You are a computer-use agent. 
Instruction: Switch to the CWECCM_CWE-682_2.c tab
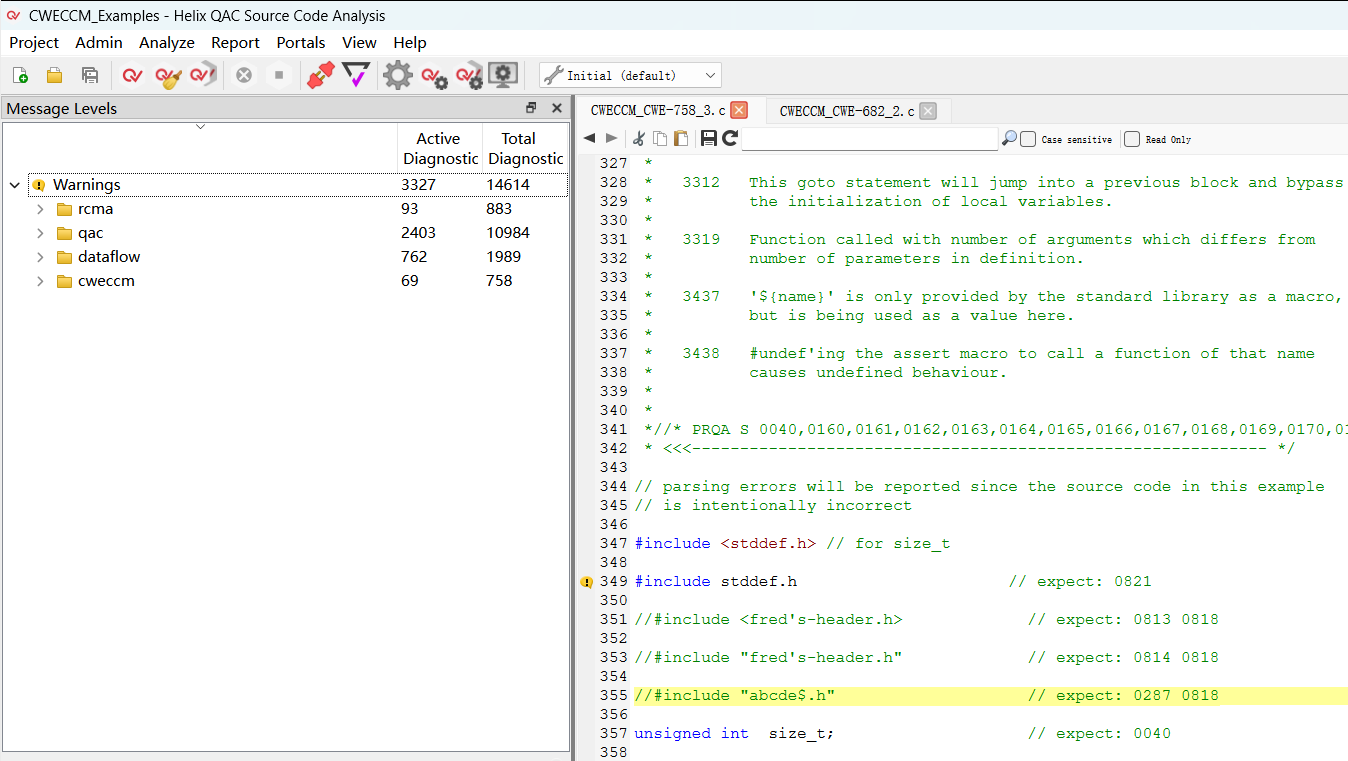pos(846,111)
